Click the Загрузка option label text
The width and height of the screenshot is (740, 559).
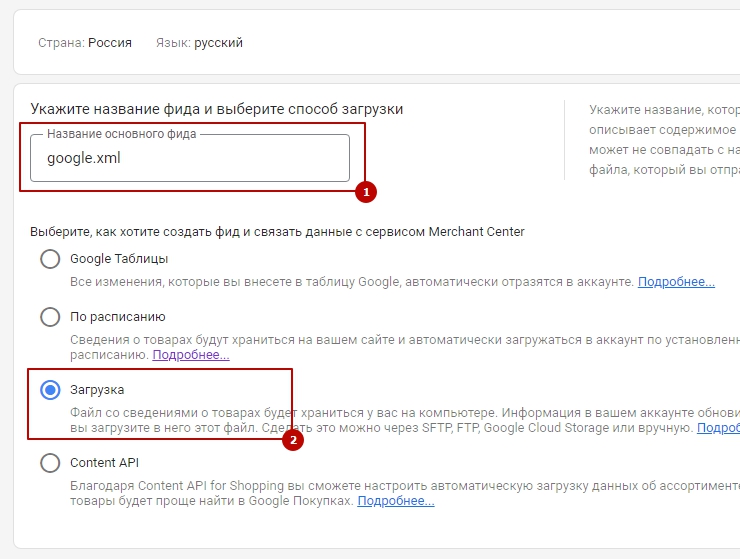pyautogui.click(x=97, y=390)
